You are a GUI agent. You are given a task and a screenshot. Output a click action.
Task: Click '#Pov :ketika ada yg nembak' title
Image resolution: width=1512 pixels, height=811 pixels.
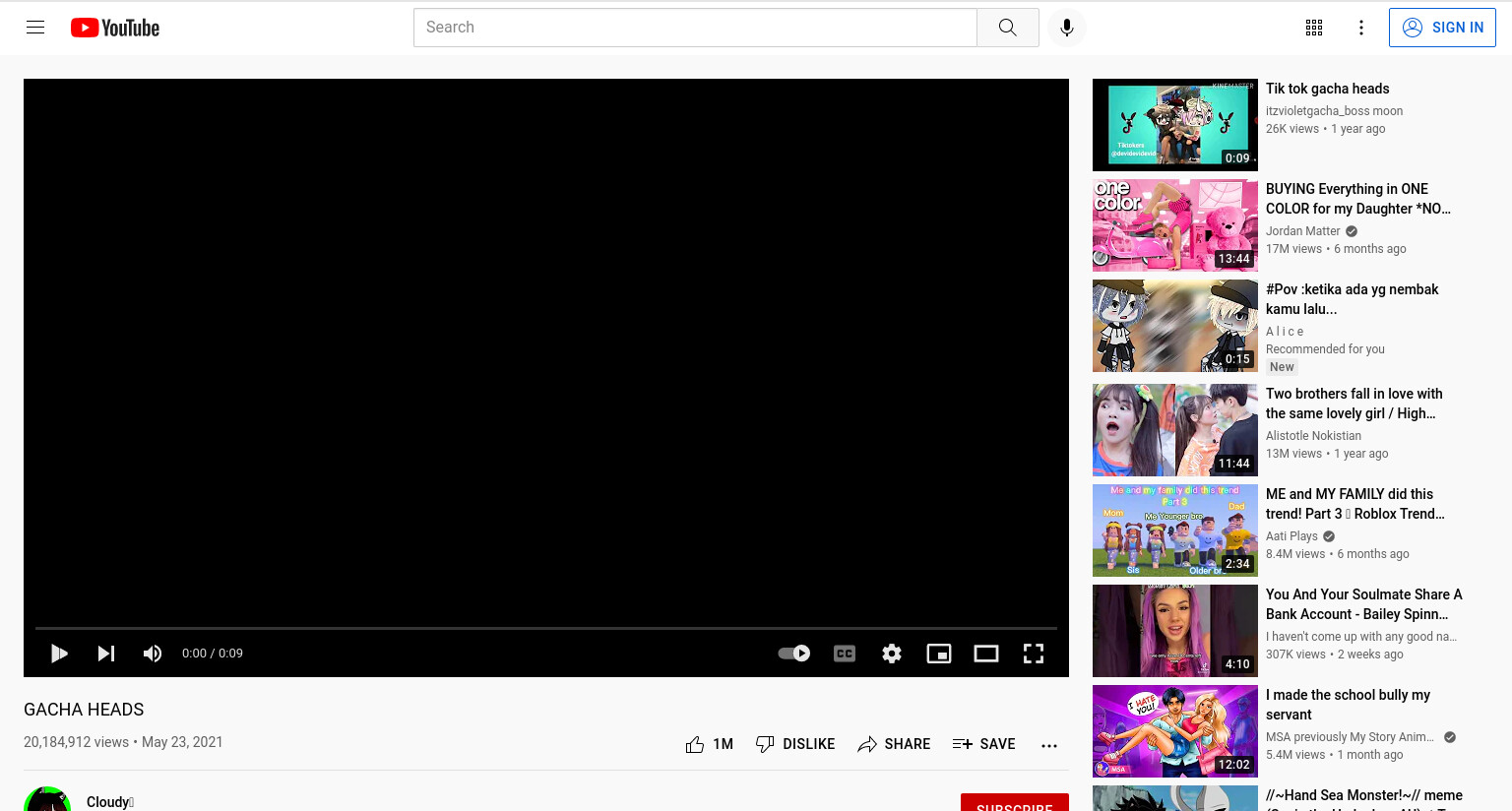[1352, 299]
